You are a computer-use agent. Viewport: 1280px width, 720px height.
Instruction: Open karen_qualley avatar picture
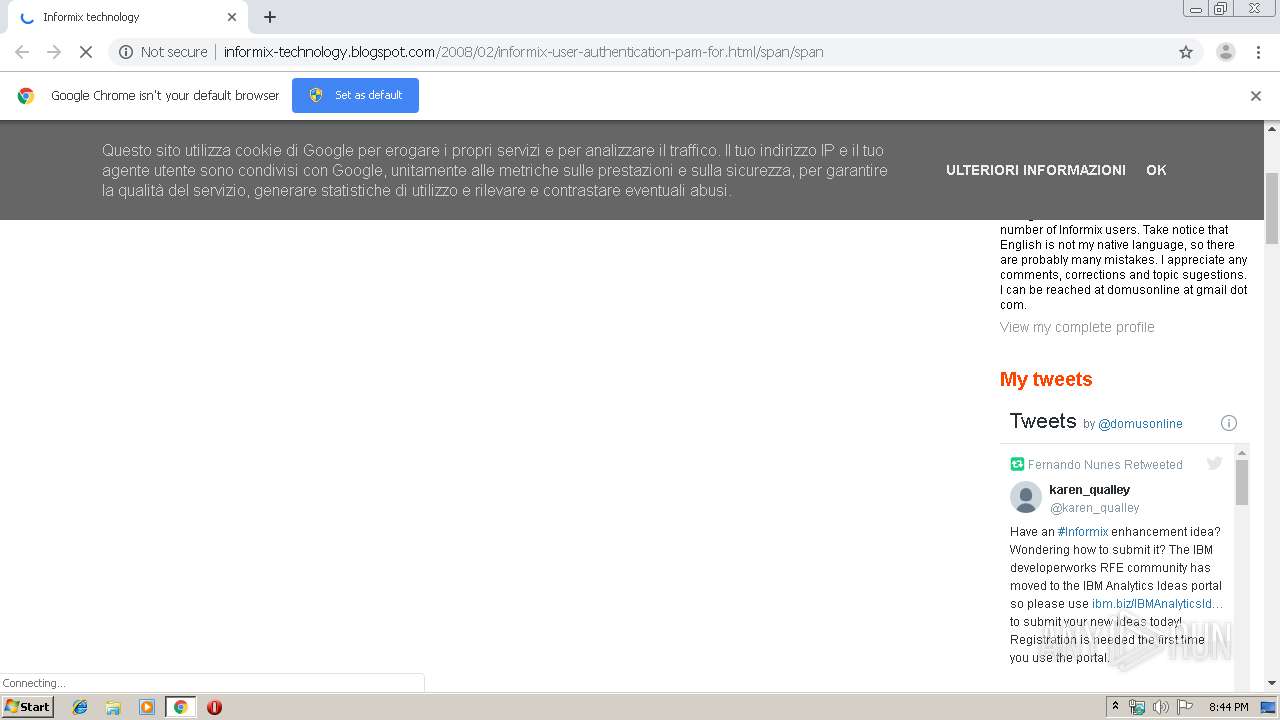1026,497
